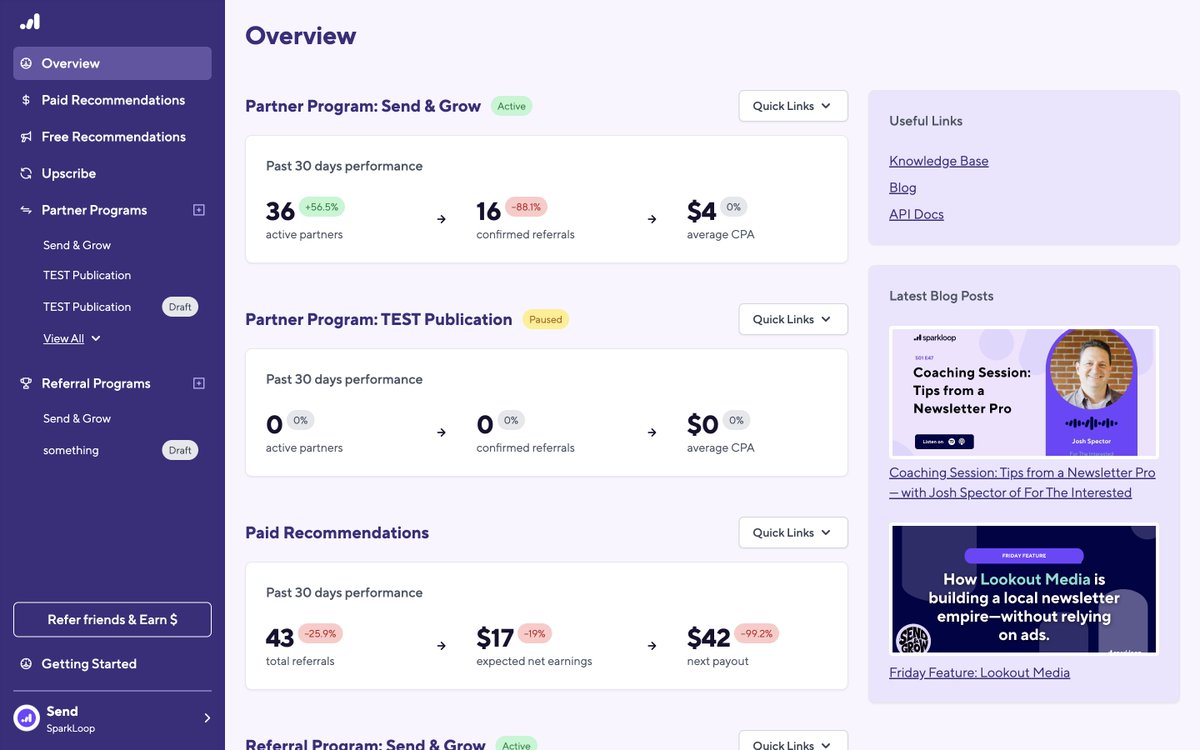Viewport: 1200px width, 750px height.
Task: Click Coaching Session blog thumbnail
Action: tap(1024, 392)
